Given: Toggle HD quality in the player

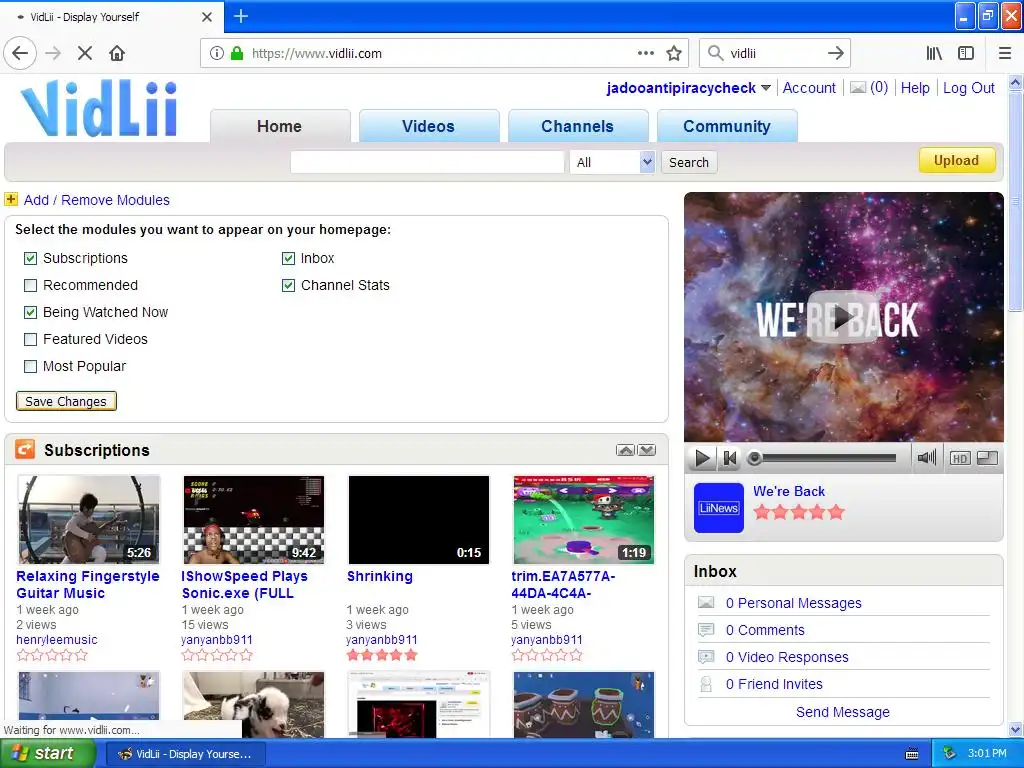Looking at the screenshot, I should (959, 458).
